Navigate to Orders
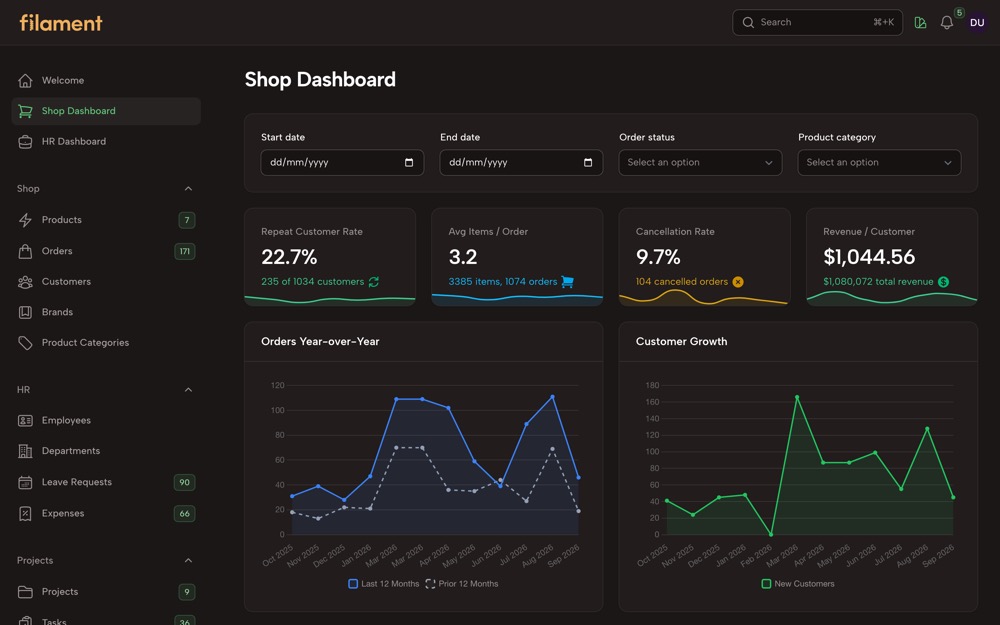The width and height of the screenshot is (1000, 625). click(106, 251)
